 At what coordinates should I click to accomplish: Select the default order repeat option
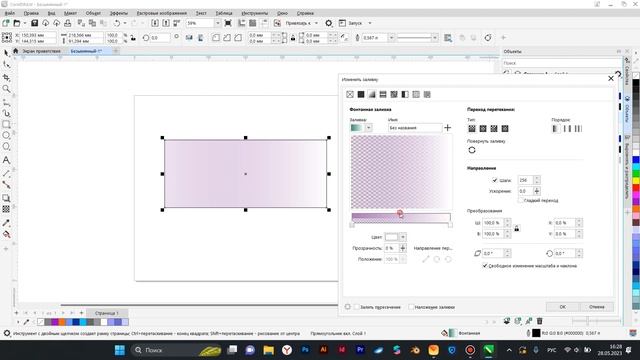point(556,129)
